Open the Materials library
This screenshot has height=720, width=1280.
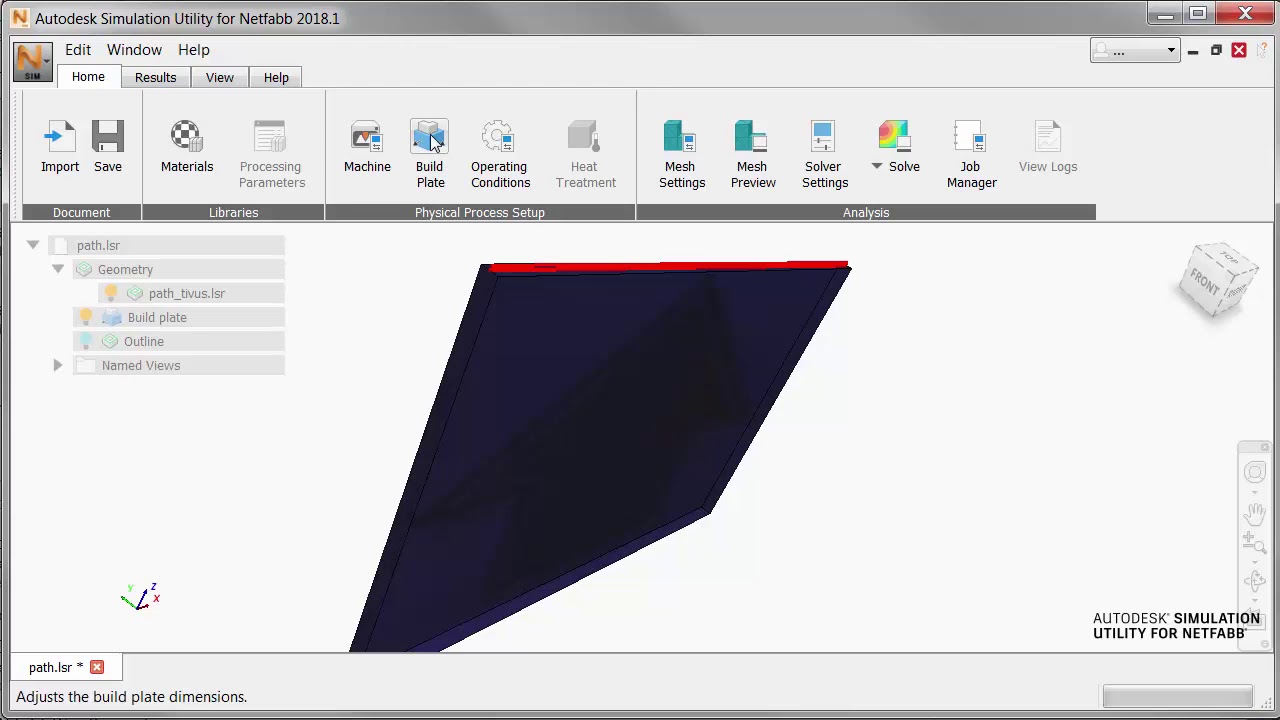[187, 147]
